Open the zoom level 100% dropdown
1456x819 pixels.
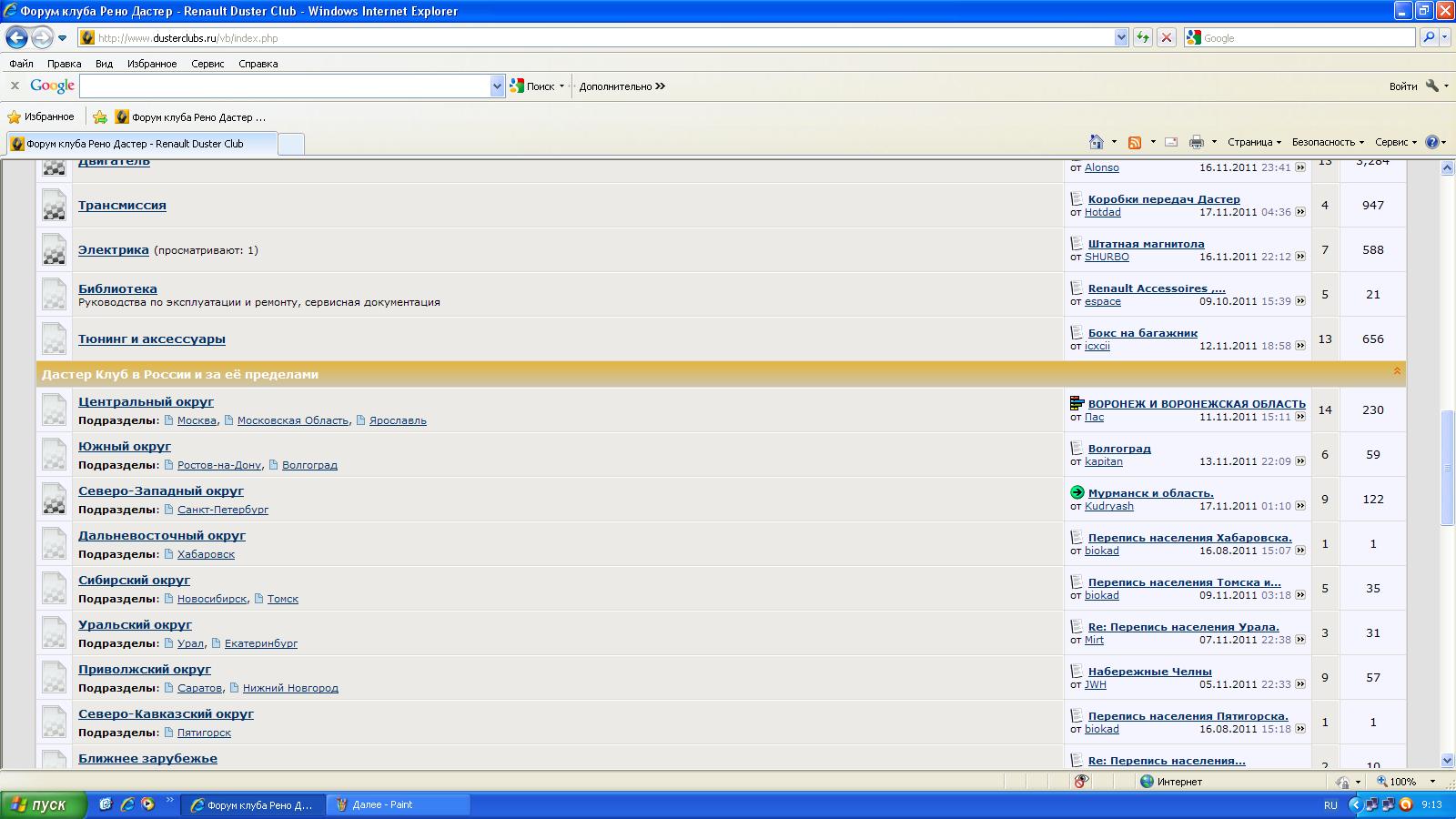coord(1432,782)
